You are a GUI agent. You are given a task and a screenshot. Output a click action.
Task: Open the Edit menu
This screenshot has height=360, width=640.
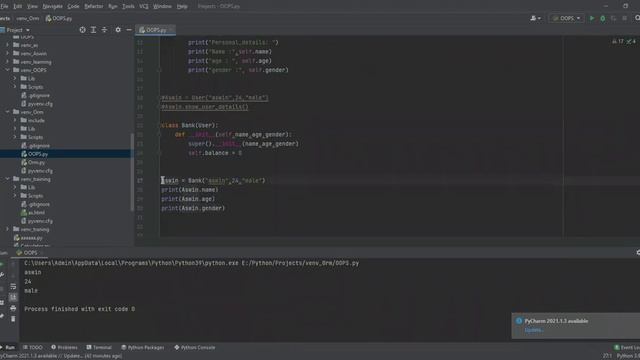[x=18, y=6]
